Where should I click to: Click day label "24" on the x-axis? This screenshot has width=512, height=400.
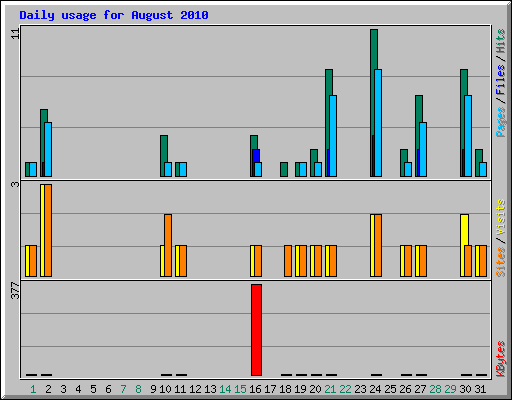coord(375,389)
